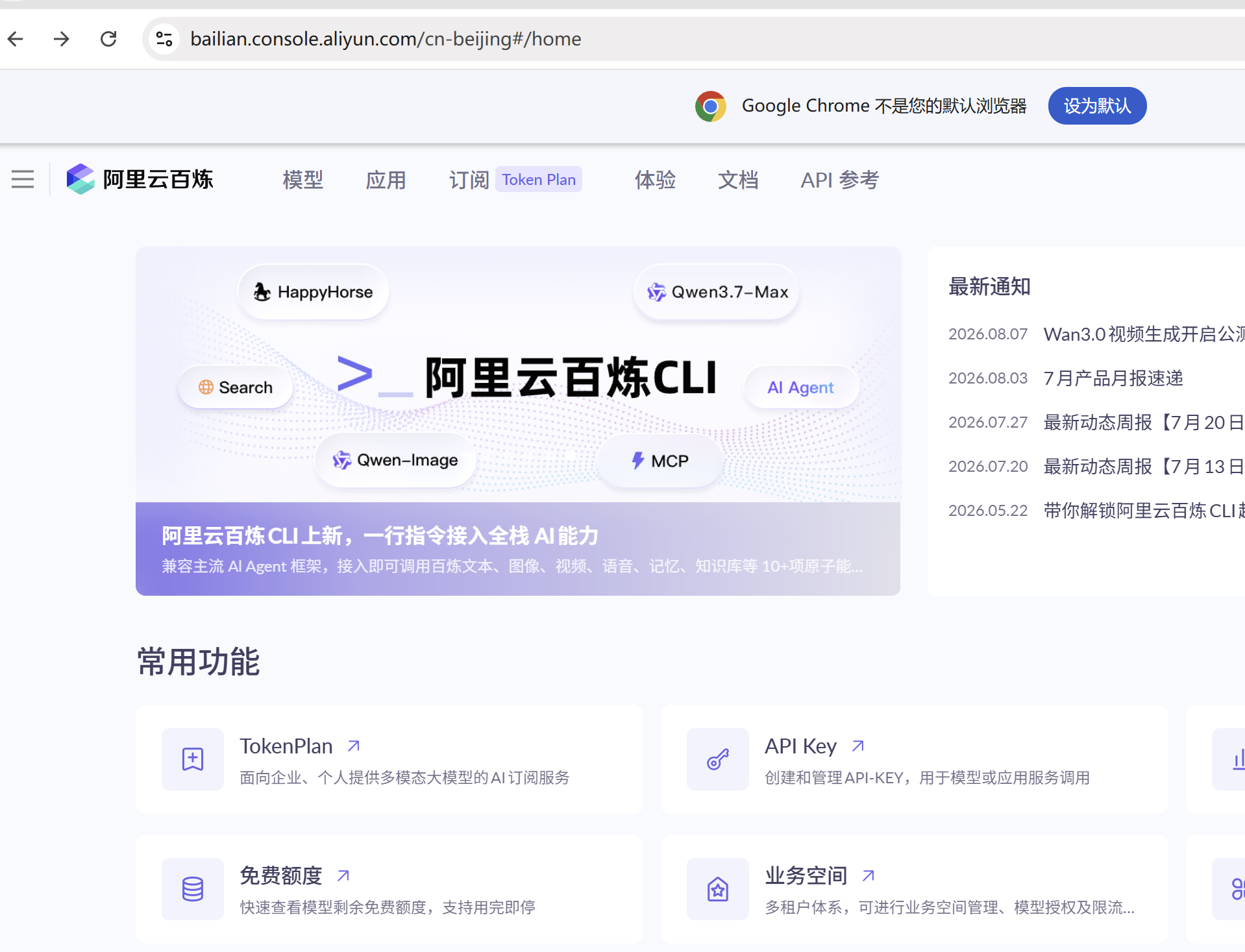The height and width of the screenshot is (952, 1245).
Task: Open the 7月产品月报速递 notice
Action: (1113, 378)
